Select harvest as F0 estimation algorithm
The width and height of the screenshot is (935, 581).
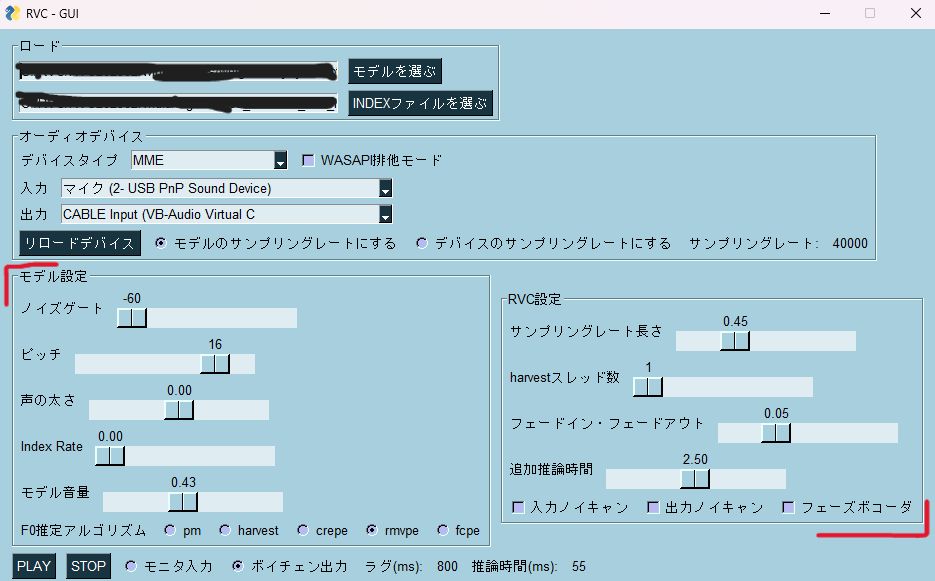(x=225, y=530)
